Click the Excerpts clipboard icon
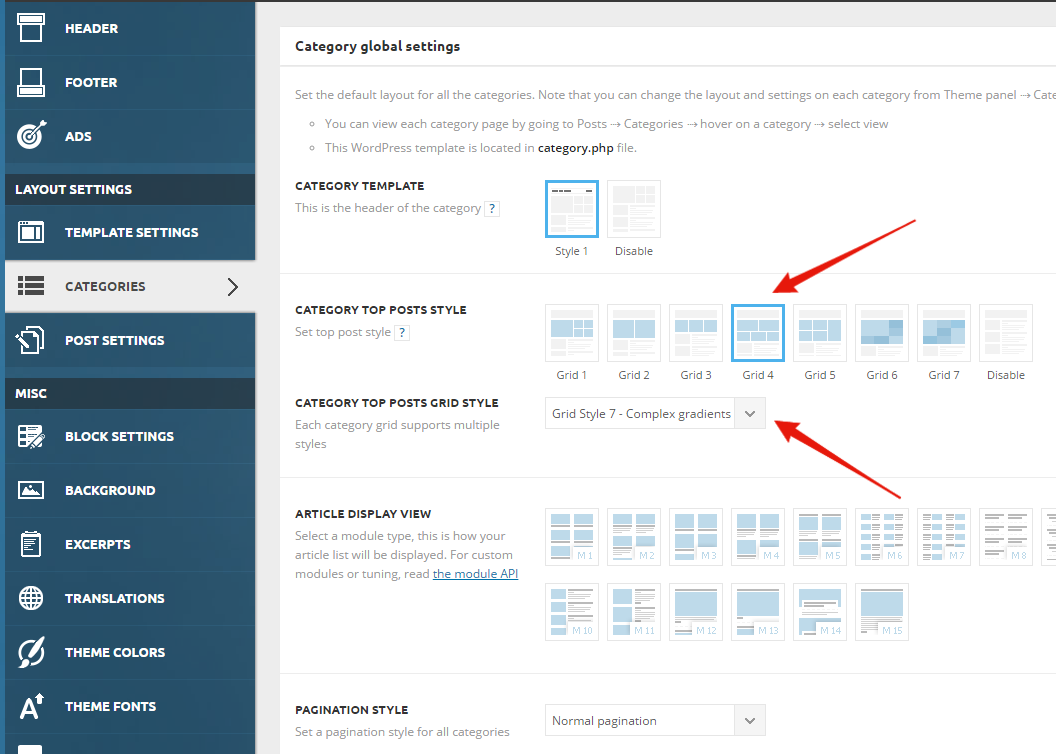1056x754 pixels. (x=31, y=544)
